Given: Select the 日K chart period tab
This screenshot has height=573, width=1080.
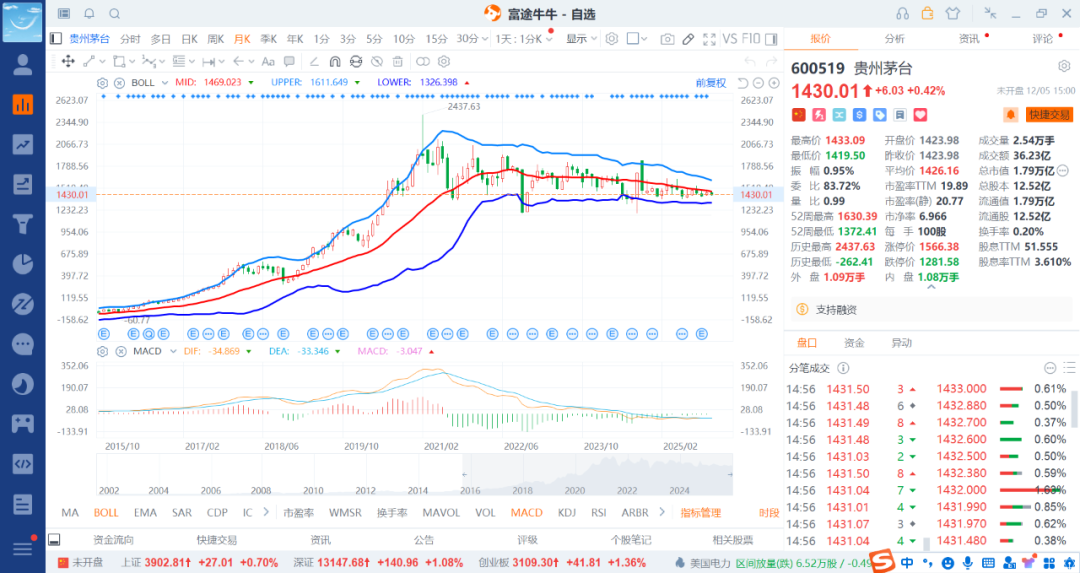Looking at the screenshot, I should click(x=189, y=39).
